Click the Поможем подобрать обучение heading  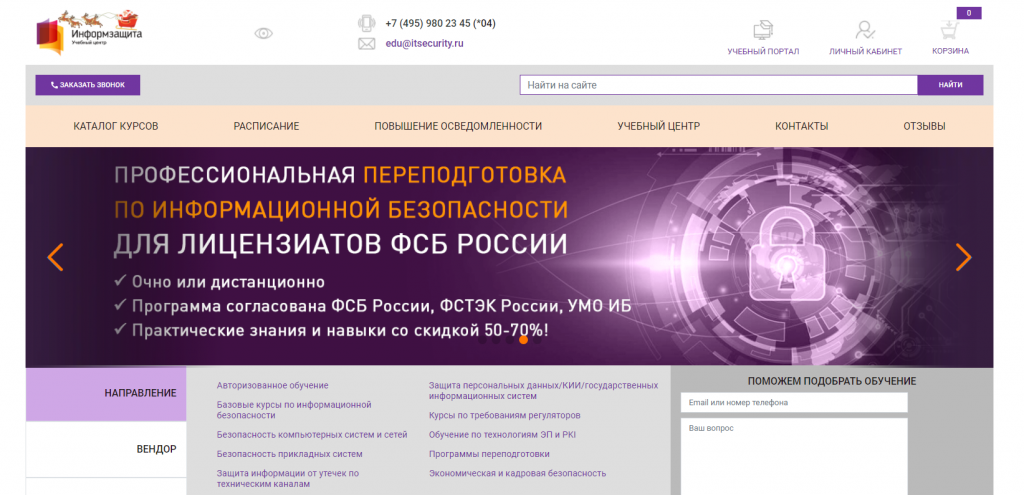point(832,381)
